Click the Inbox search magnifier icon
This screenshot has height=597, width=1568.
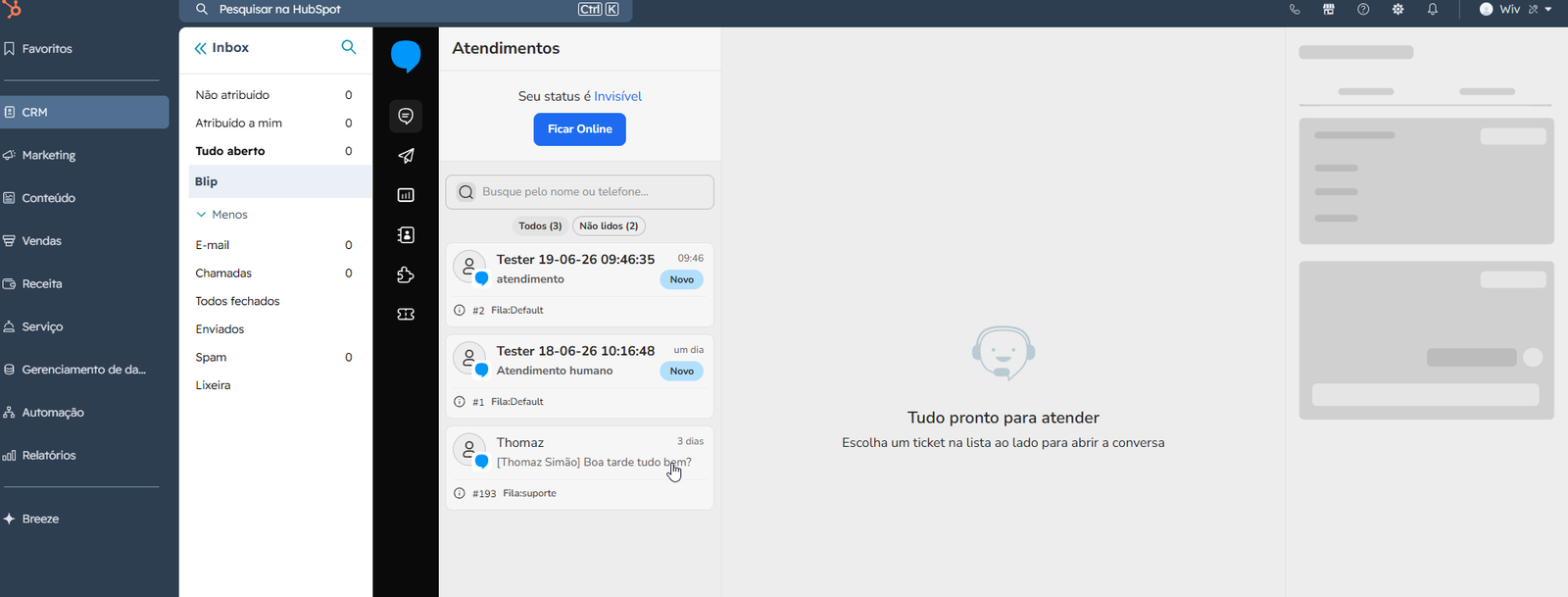tap(349, 47)
